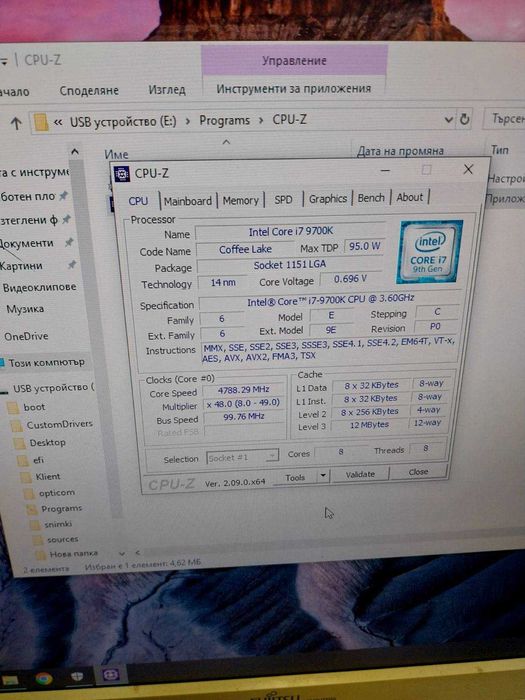Switch to the Mainboard tab
525x700 pixels.
pos(188,201)
